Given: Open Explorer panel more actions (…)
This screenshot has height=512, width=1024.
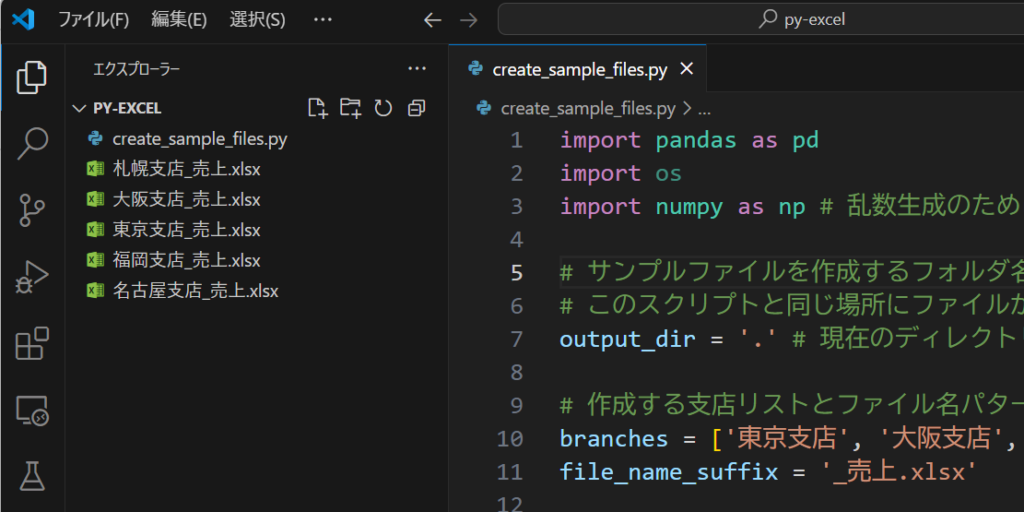Looking at the screenshot, I should [x=417, y=69].
